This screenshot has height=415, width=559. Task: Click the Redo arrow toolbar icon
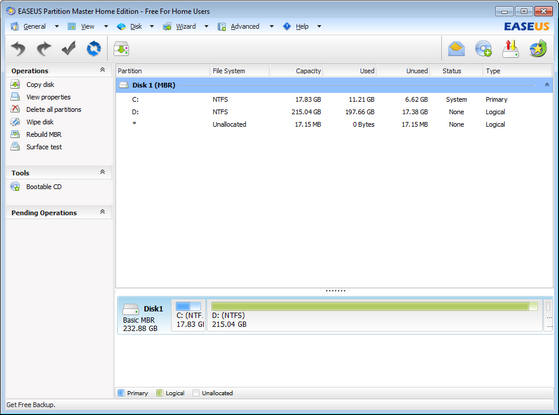tap(43, 48)
